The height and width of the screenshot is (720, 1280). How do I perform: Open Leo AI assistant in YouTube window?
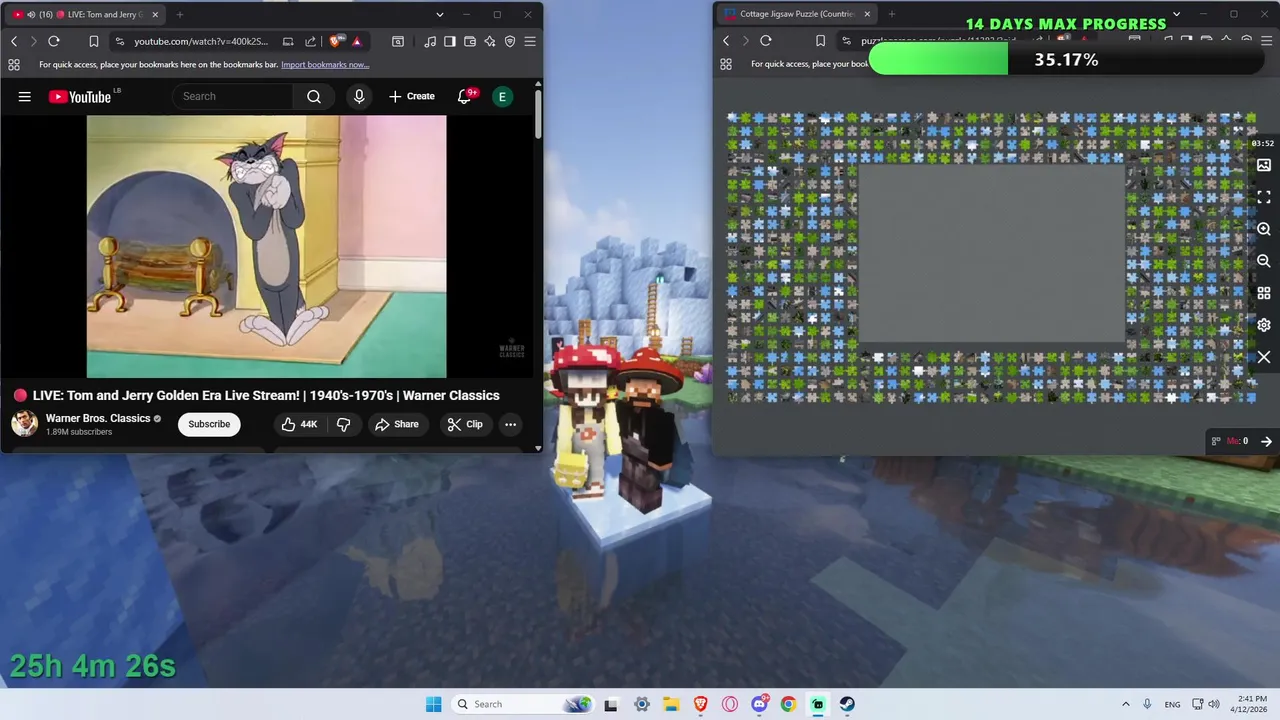[490, 41]
